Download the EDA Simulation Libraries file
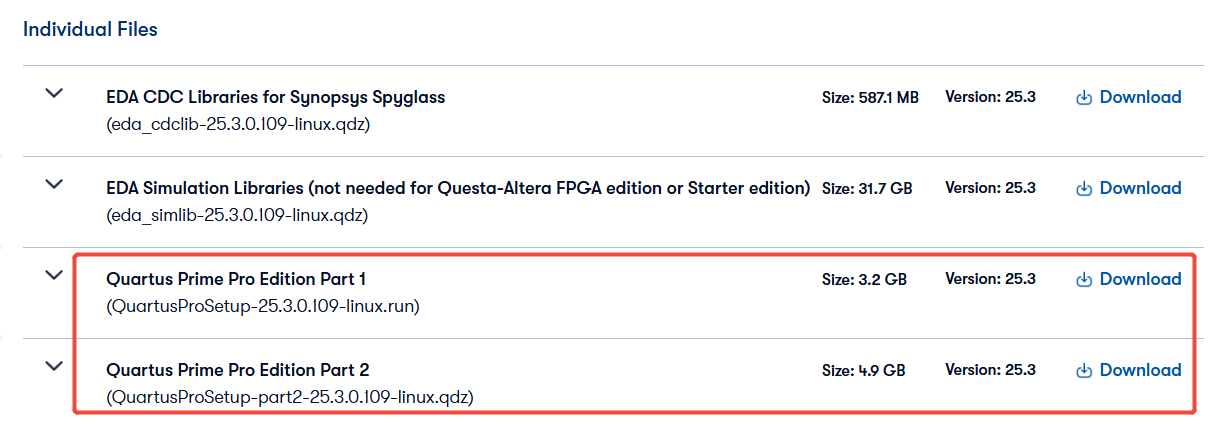The width and height of the screenshot is (1217, 424). (x=1140, y=188)
